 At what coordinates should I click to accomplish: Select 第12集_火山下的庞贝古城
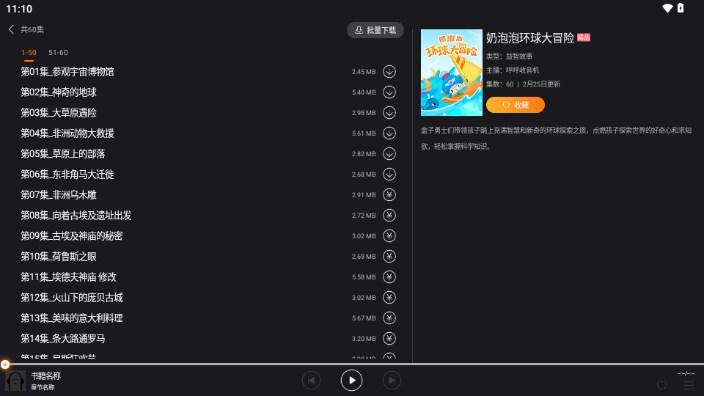[x=71, y=297]
